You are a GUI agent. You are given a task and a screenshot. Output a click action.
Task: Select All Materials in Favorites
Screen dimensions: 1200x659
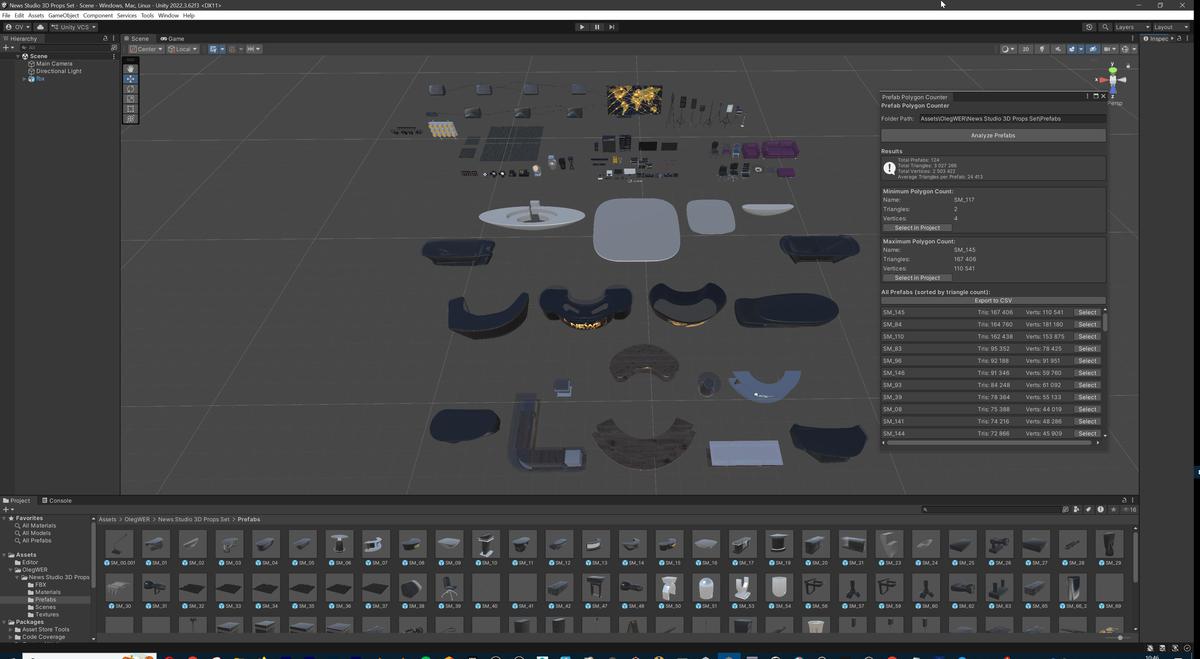[39, 525]
